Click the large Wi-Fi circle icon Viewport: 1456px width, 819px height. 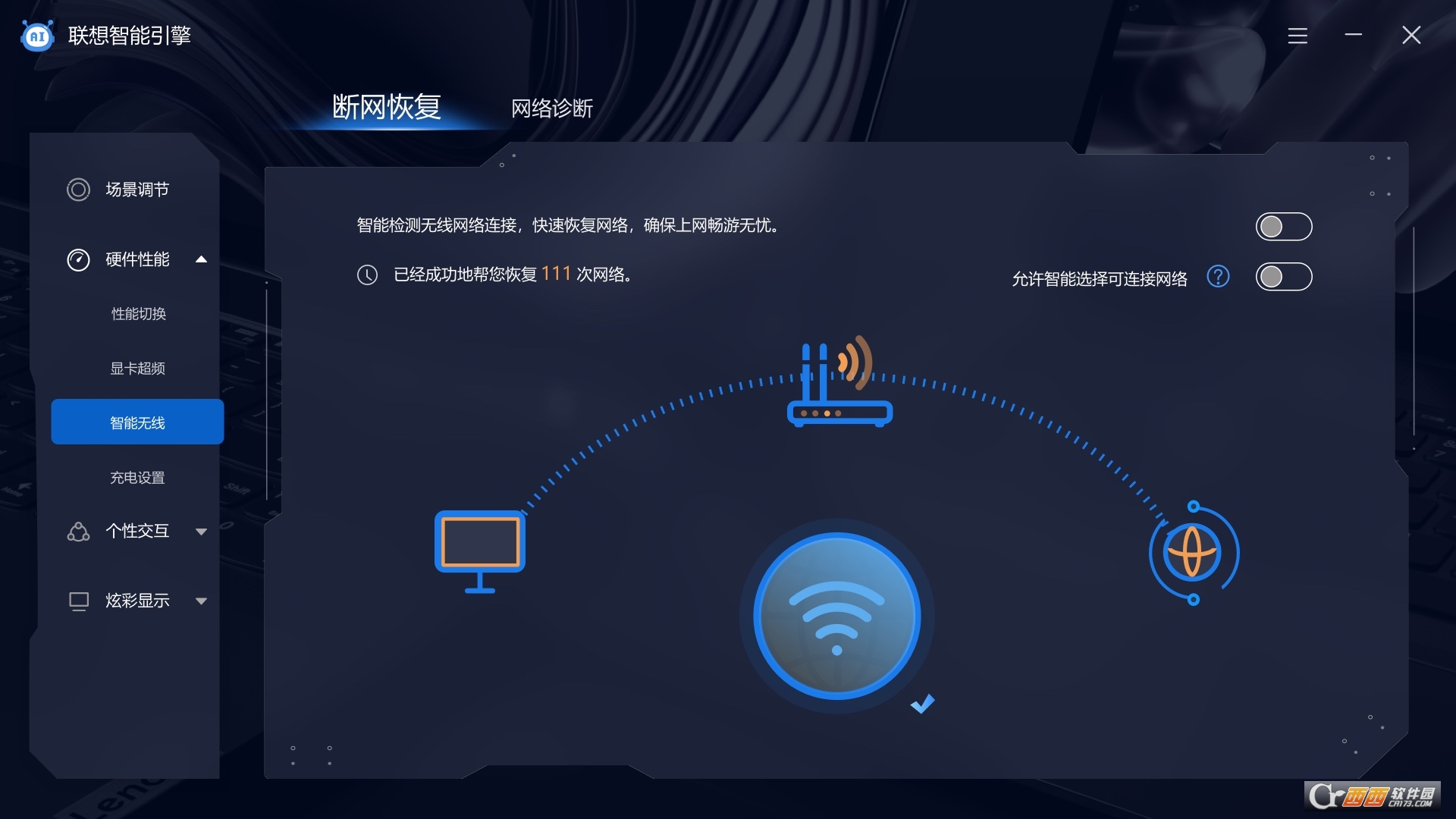click(836, 616)
